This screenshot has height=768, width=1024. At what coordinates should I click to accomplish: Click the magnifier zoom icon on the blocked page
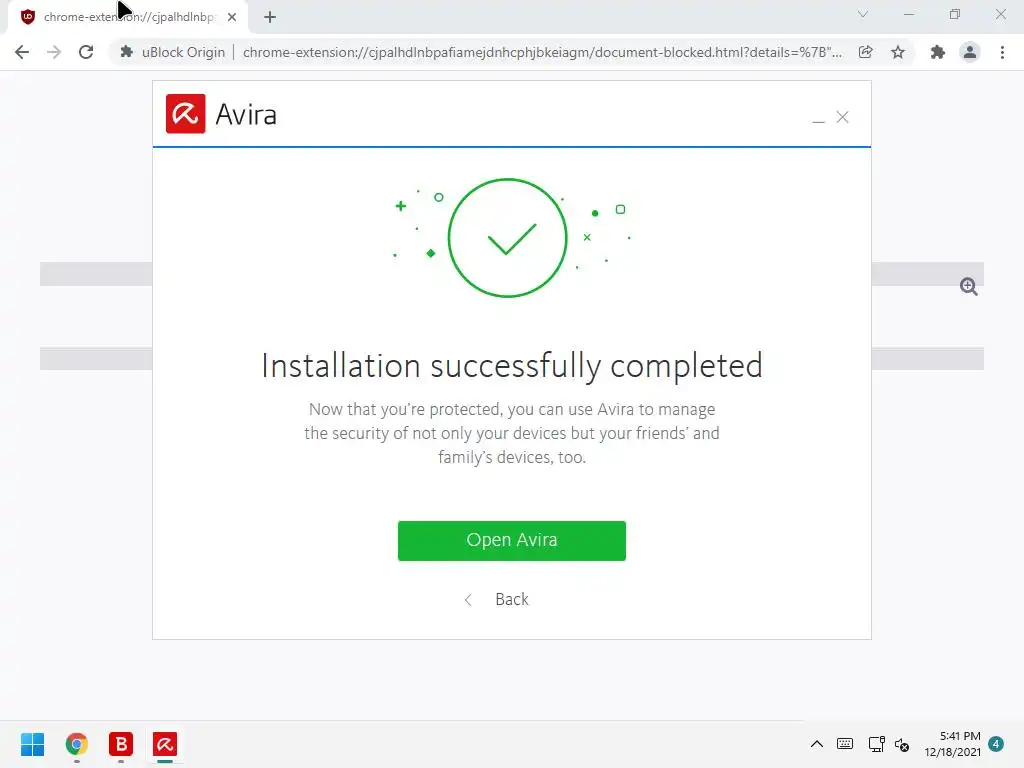click(968, 286)
